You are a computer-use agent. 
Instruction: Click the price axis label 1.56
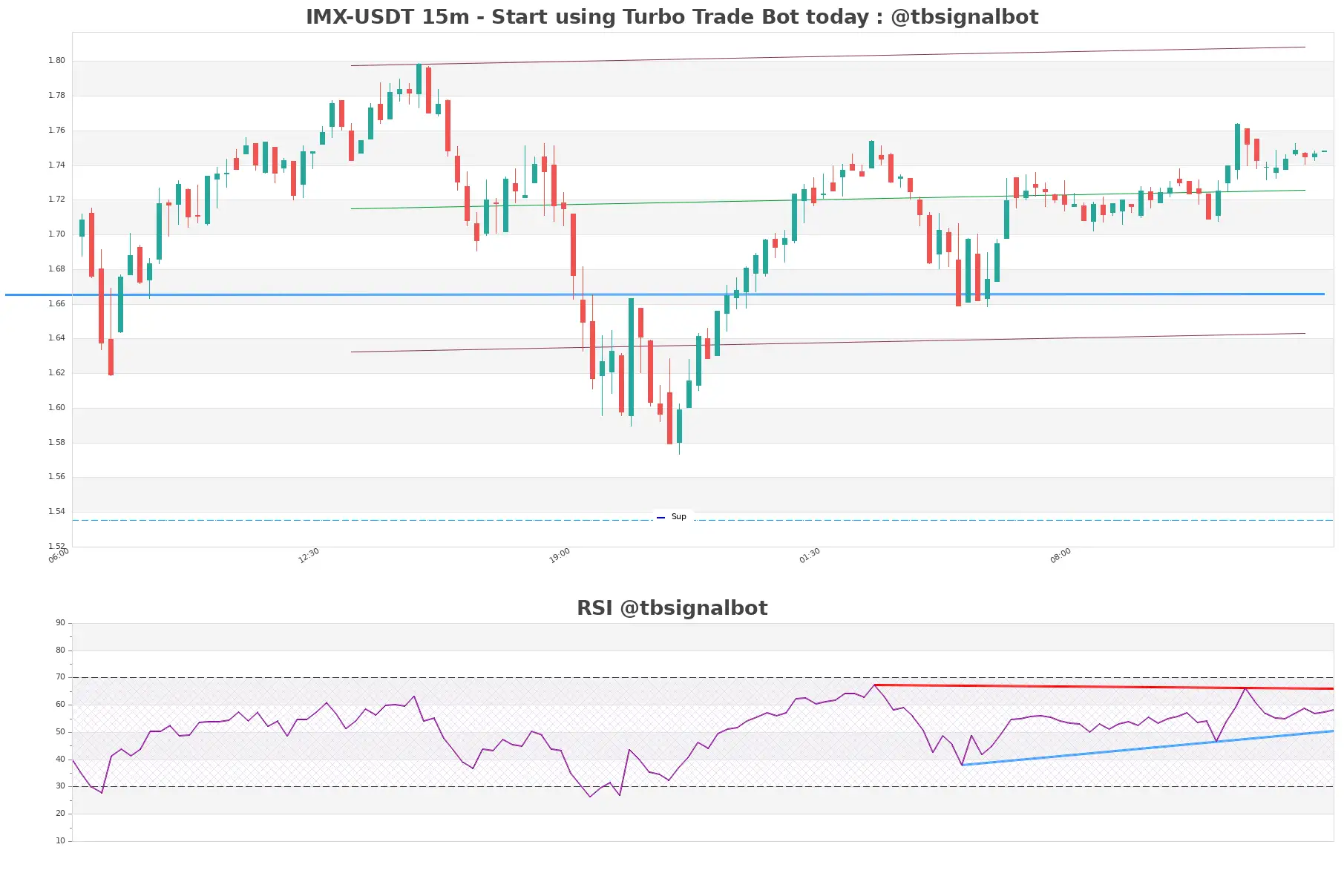56,477
